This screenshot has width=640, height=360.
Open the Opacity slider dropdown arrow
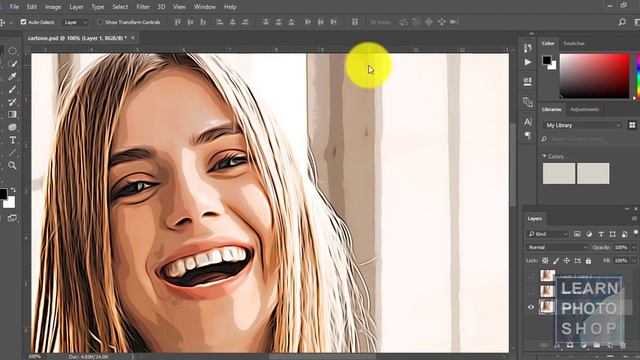[634, 247]
